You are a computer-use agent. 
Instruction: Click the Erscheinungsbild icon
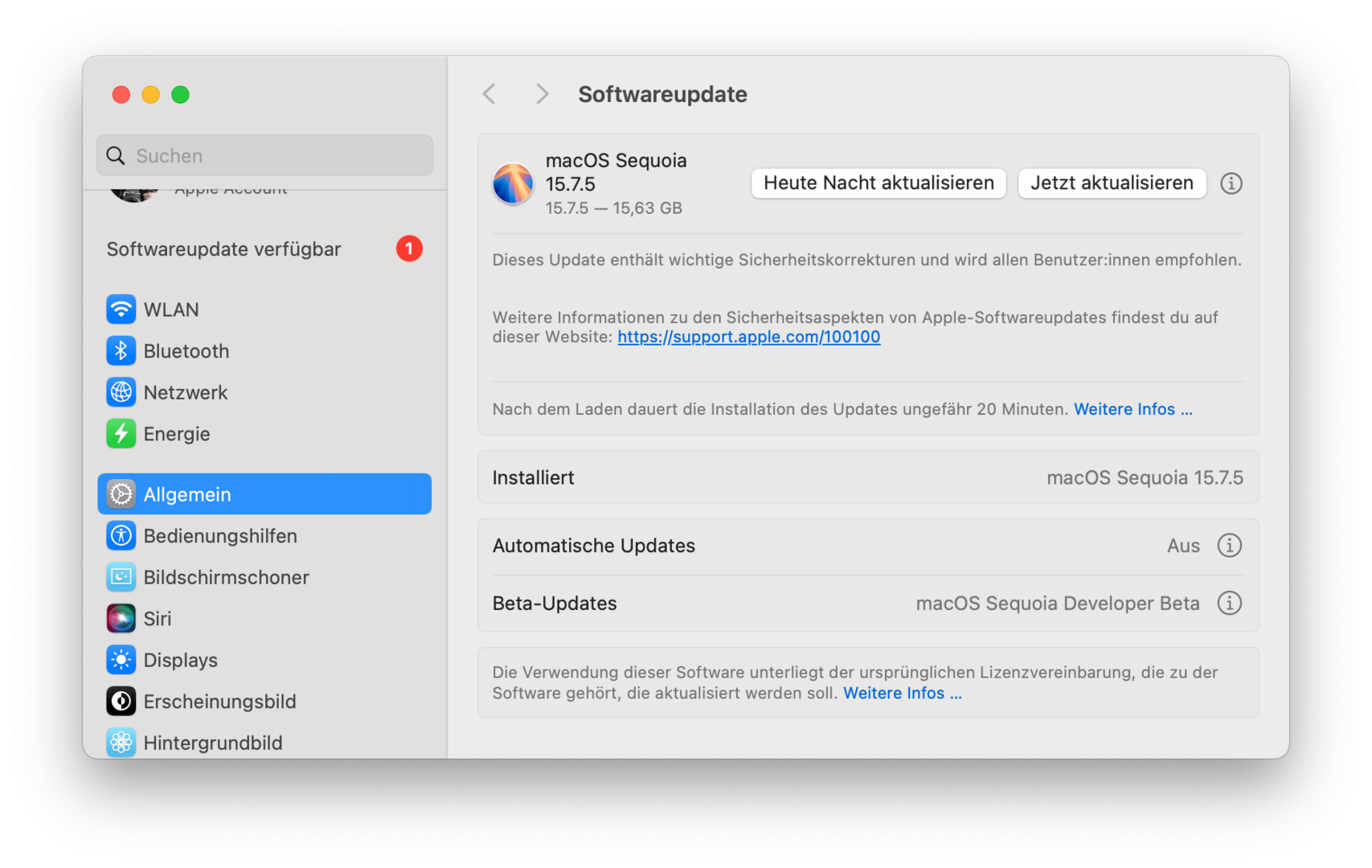point(121,702)
